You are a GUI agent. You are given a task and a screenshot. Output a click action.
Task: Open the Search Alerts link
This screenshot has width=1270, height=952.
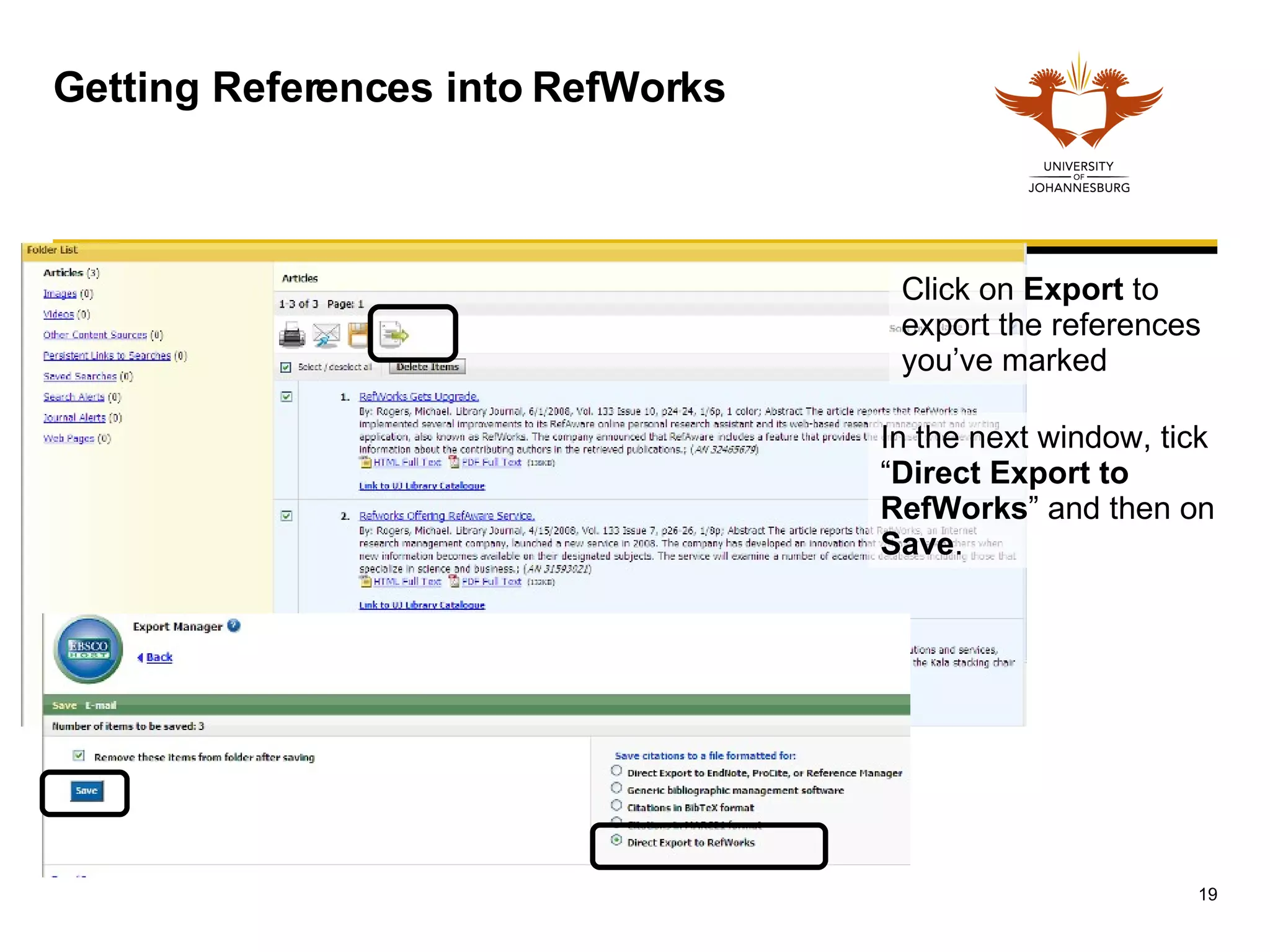tap(74, 397)
